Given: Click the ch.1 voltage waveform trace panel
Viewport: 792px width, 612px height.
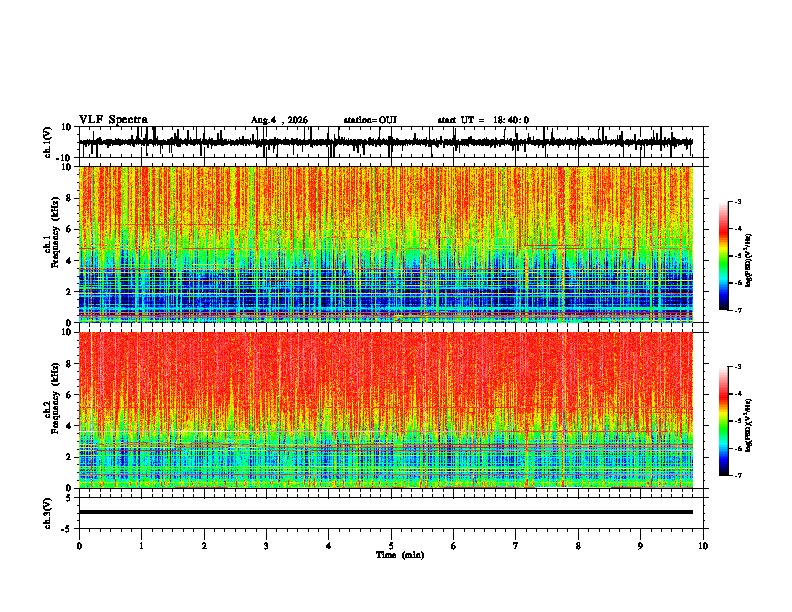Looking at the screenshot, I should [x=391, y=142].
